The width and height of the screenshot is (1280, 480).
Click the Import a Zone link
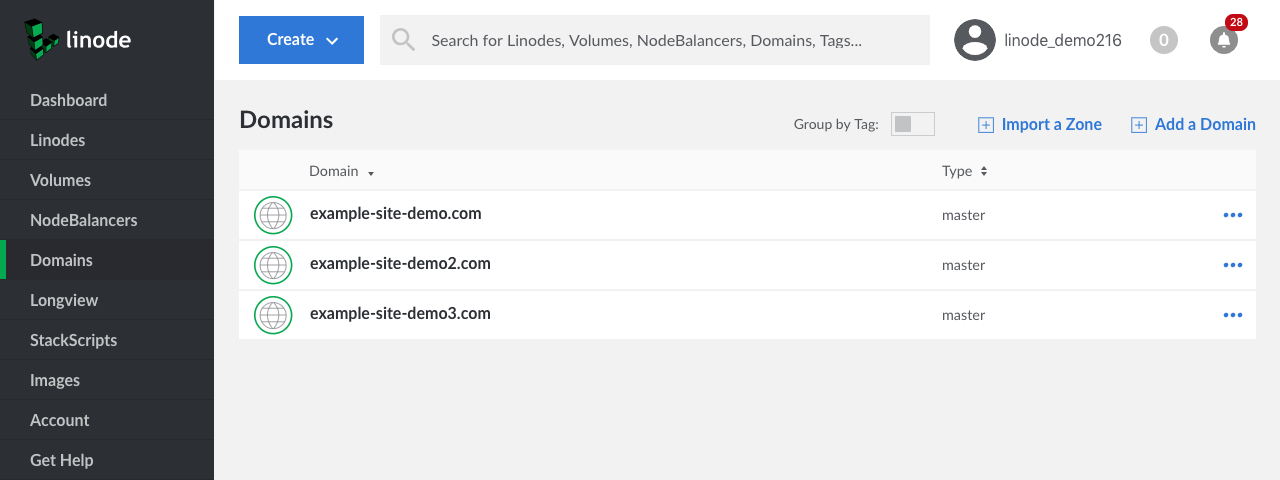(1040, 125)
